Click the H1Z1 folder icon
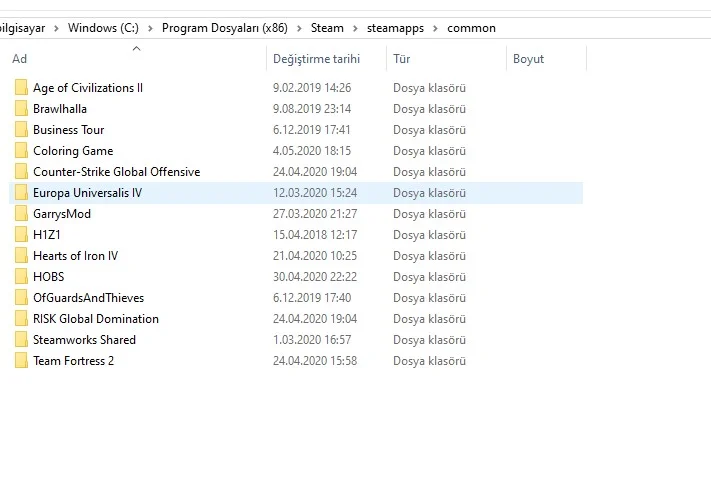Viewport: 711px width, 483px height. tap(21, 234)
